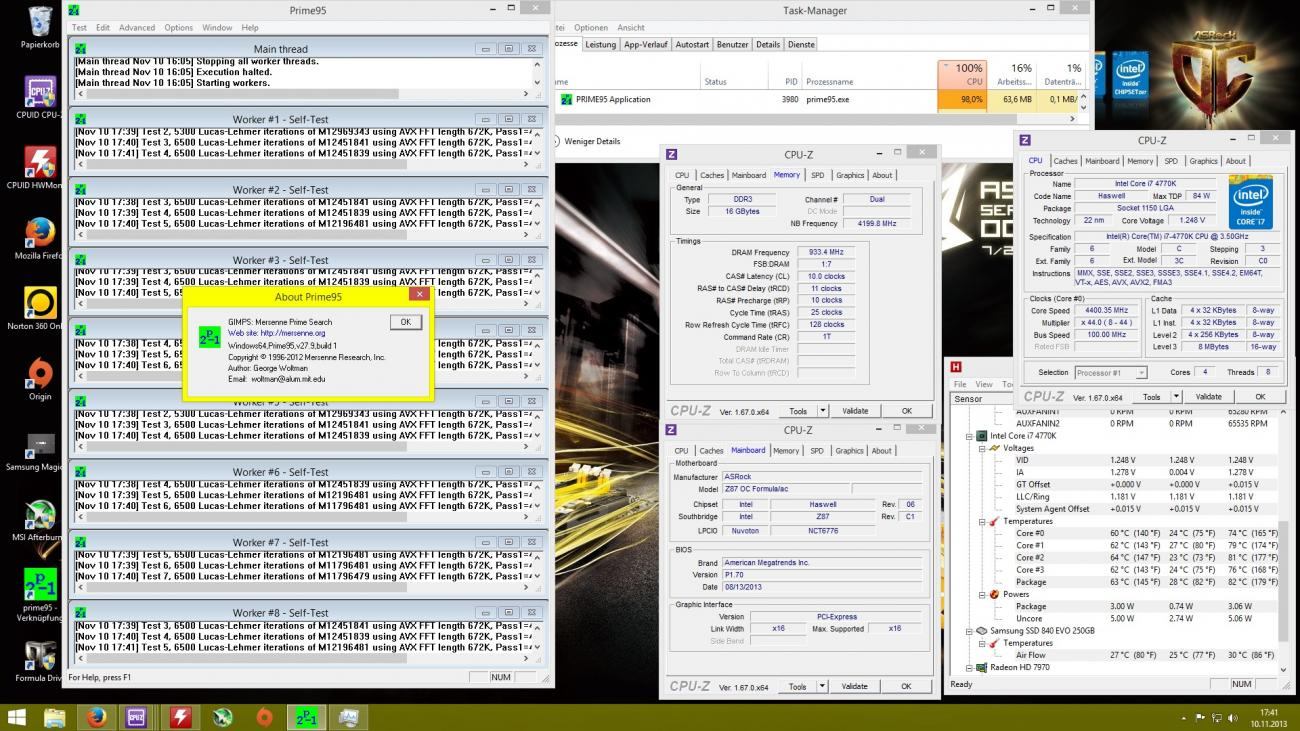Expand the Radeon HD 7970 node

(969, 667)
